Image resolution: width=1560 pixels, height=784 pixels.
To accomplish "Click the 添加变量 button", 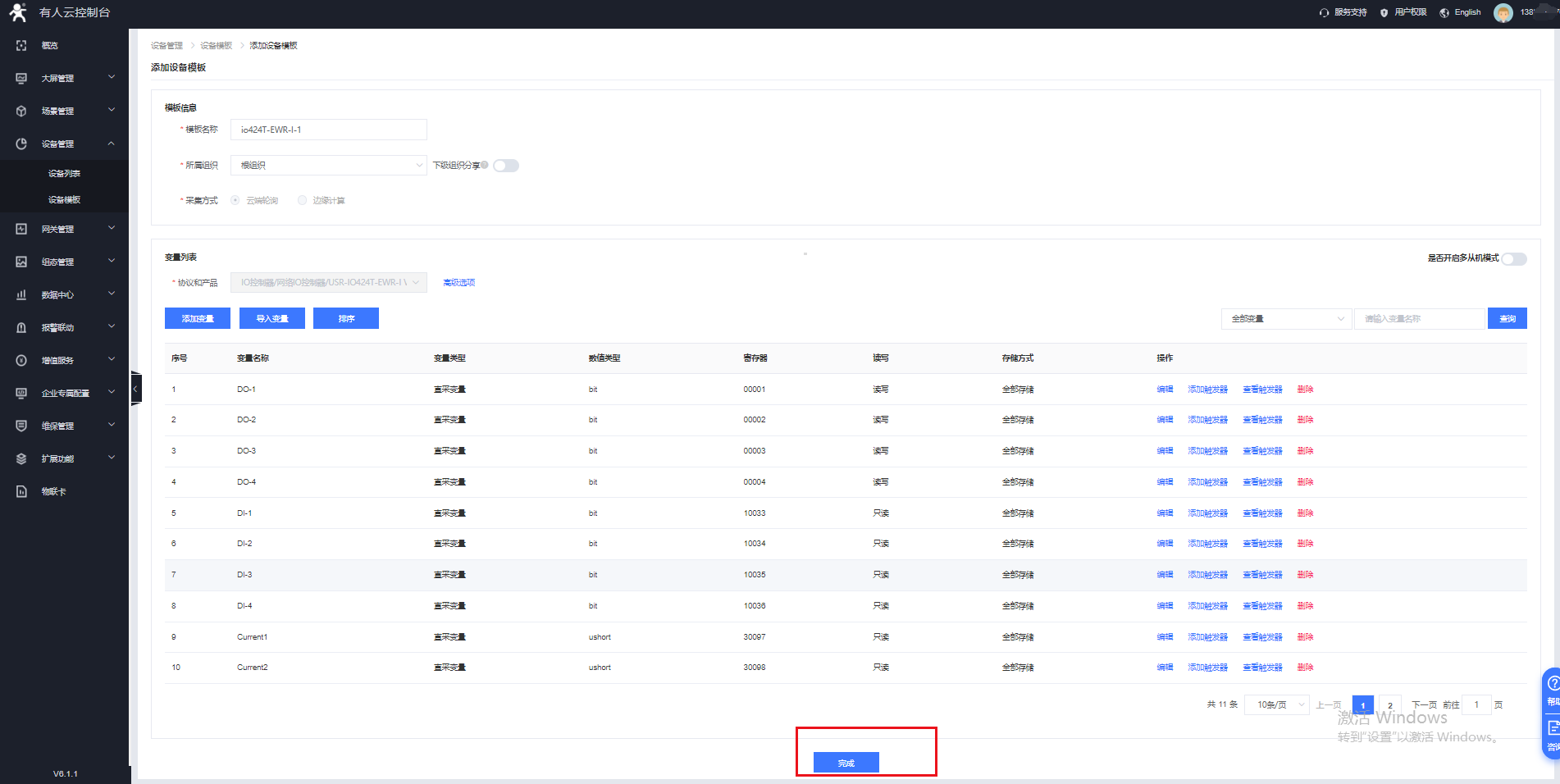I will [198, 319].
